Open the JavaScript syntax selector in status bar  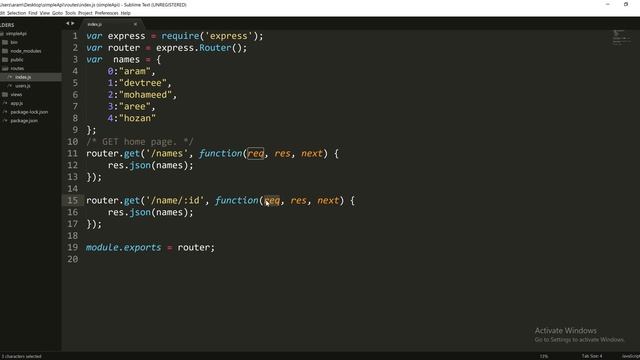tap(631, 356)
